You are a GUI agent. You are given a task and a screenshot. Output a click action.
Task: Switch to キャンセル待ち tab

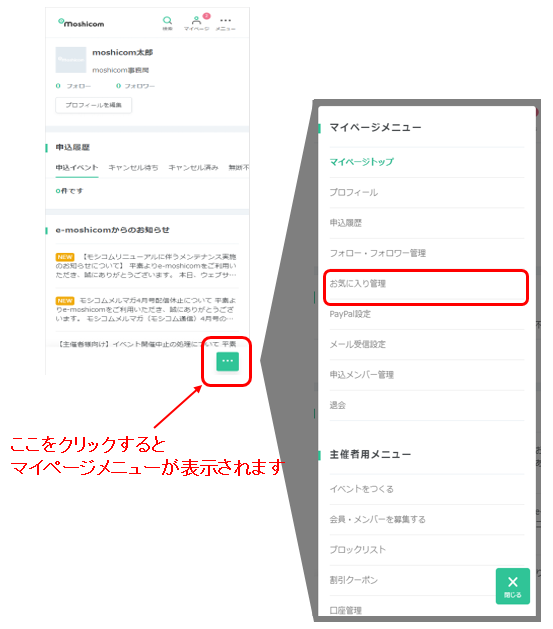[133, 168]
